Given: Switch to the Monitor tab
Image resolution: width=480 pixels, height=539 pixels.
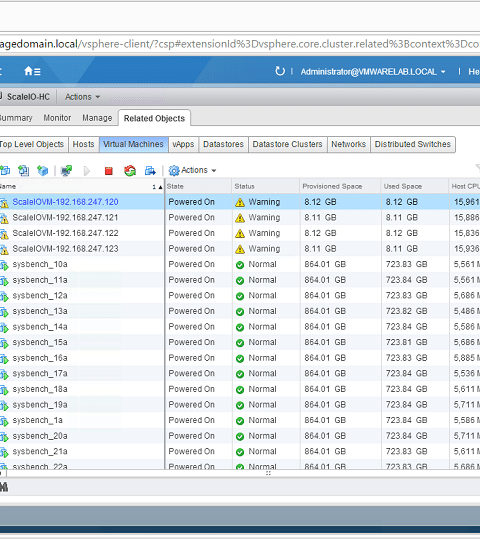Looking at the screenshot, I should (x=57, y=118).
